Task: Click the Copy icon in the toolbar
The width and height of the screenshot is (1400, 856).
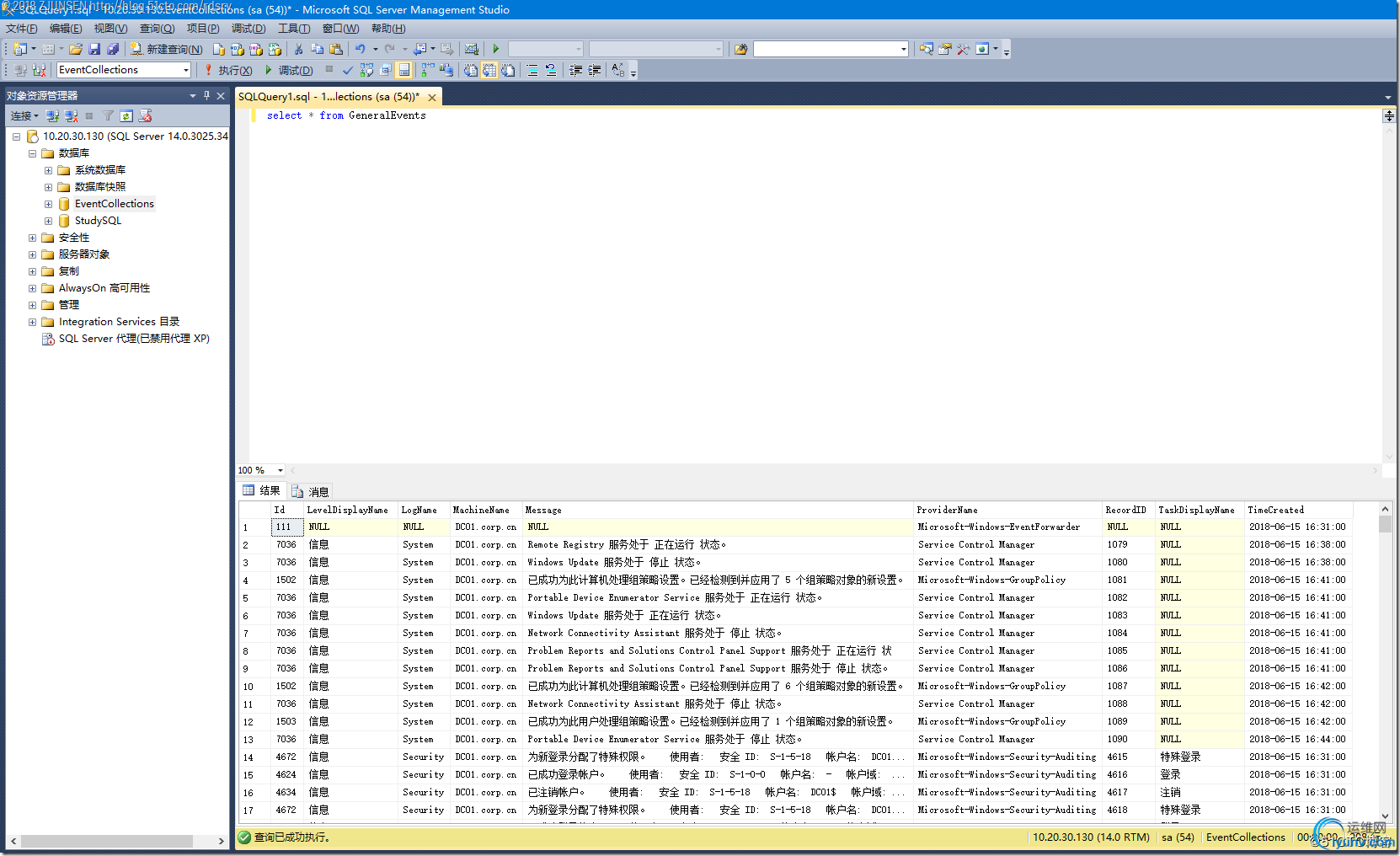Action: pos(318,49)
